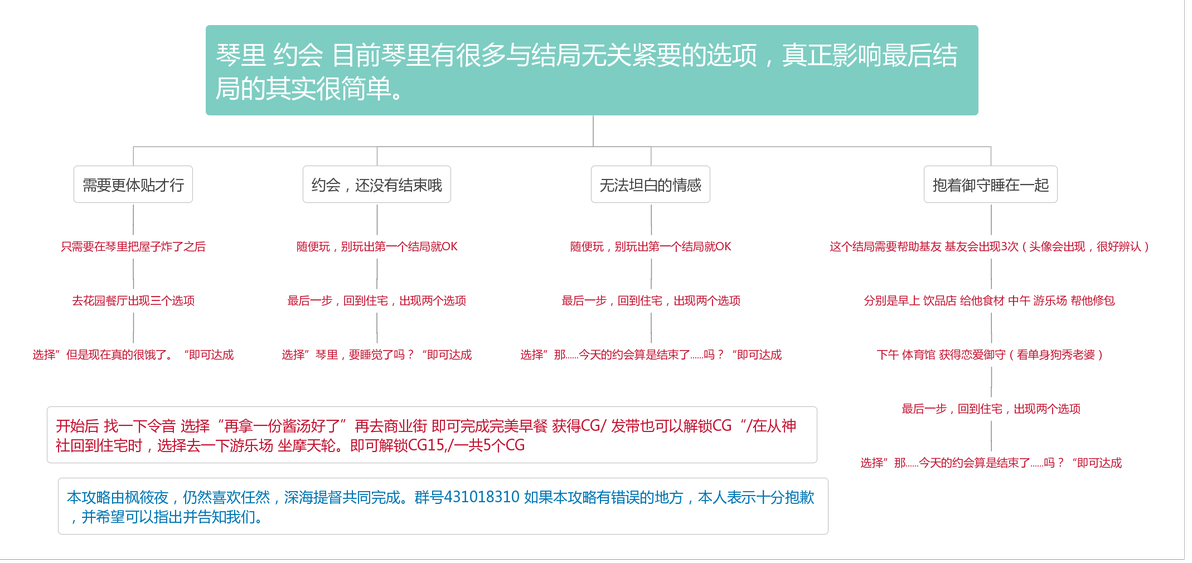Screen dimensions: 1192x563
Task: Select the teal root node 琴里 约会
Action: click(x=591, y=70)
